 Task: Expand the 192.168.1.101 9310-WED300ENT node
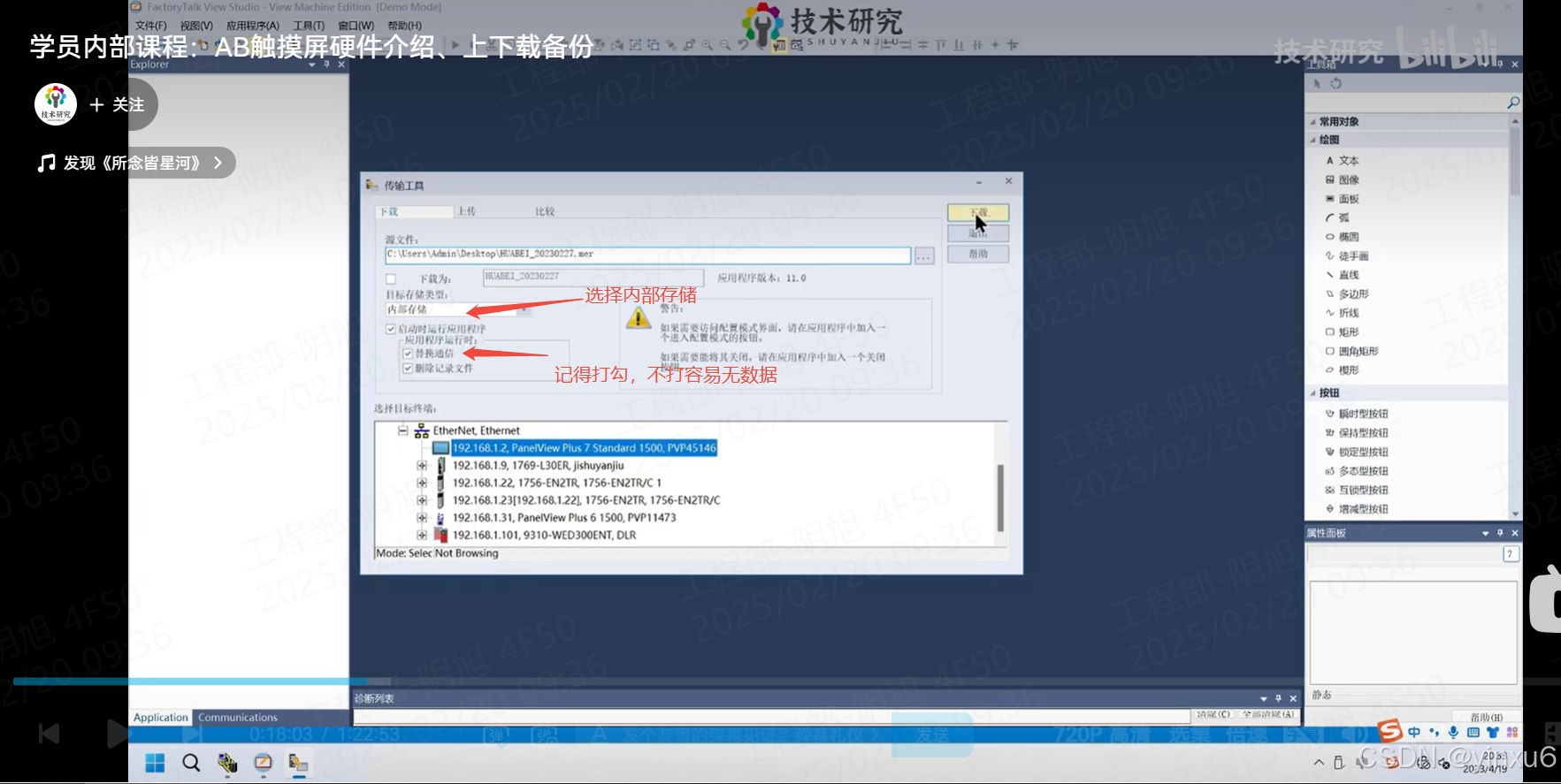point(422,536)
